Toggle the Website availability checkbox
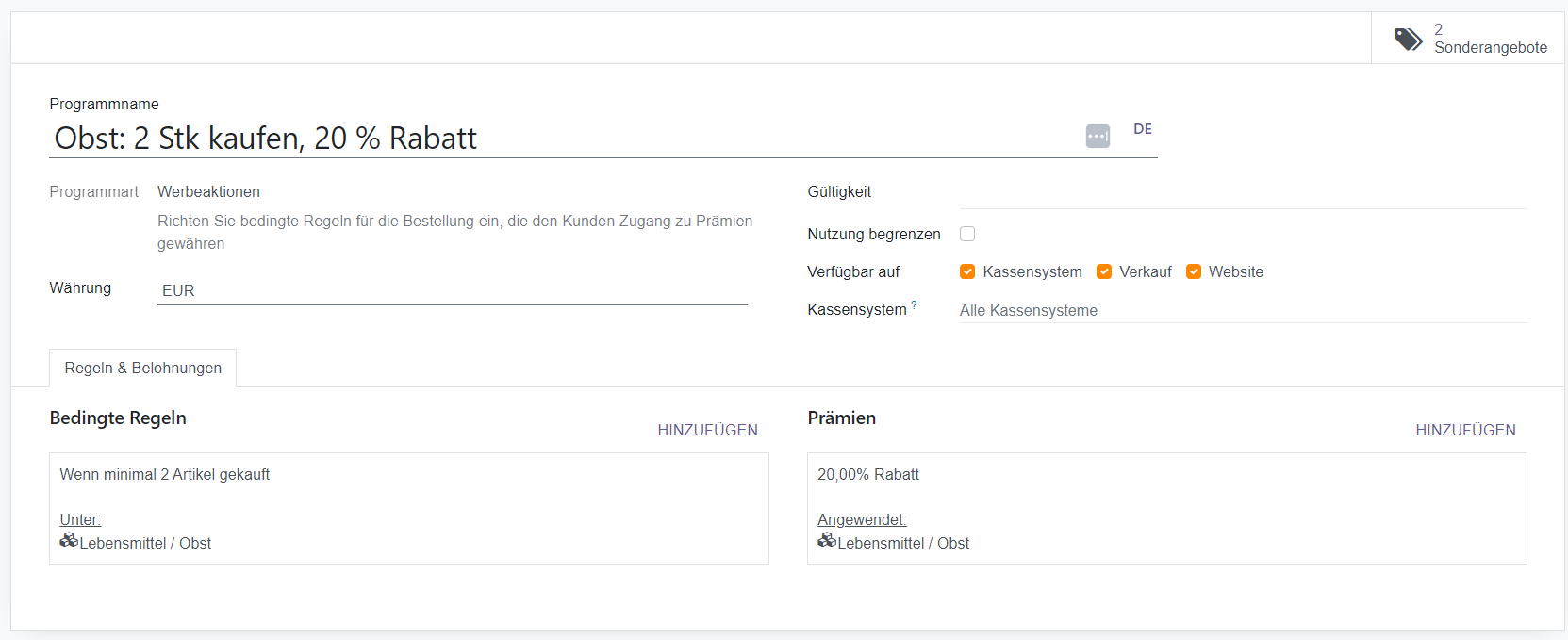 pyautogui.click(x=1194, y=271)
